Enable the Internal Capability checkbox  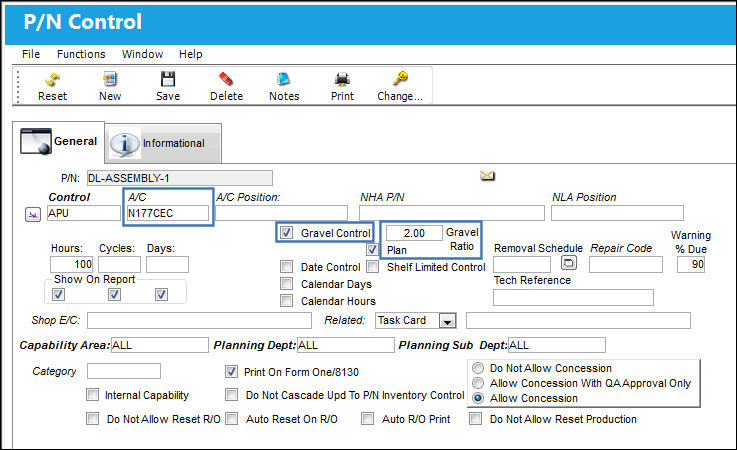coord(93,395)
